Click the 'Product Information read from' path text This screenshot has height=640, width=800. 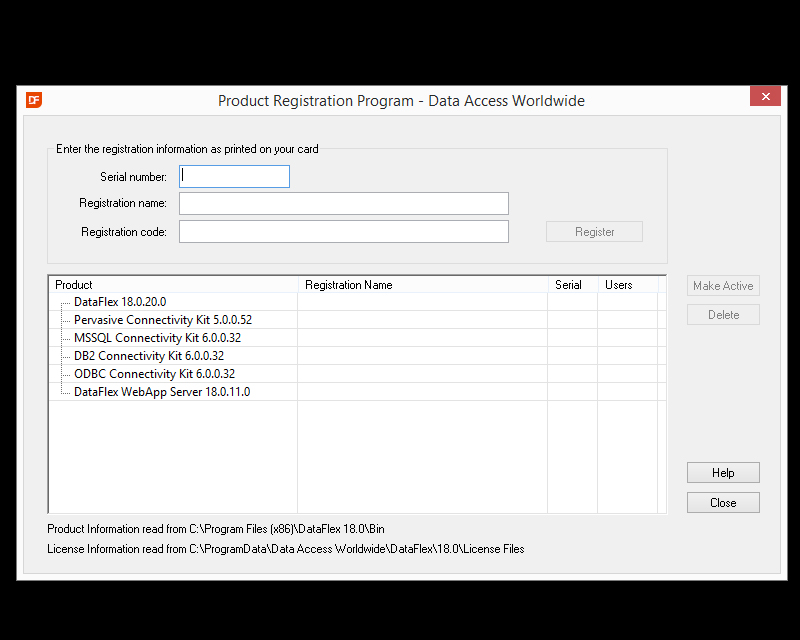click(x=216, y=529)
